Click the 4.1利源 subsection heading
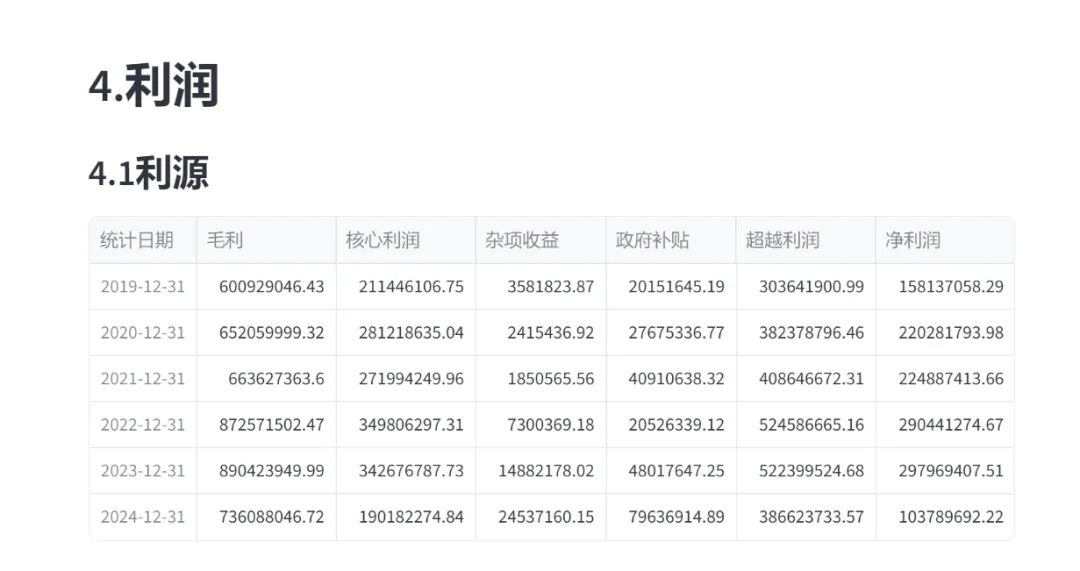1080x571 pixels. tap(149, 172)
